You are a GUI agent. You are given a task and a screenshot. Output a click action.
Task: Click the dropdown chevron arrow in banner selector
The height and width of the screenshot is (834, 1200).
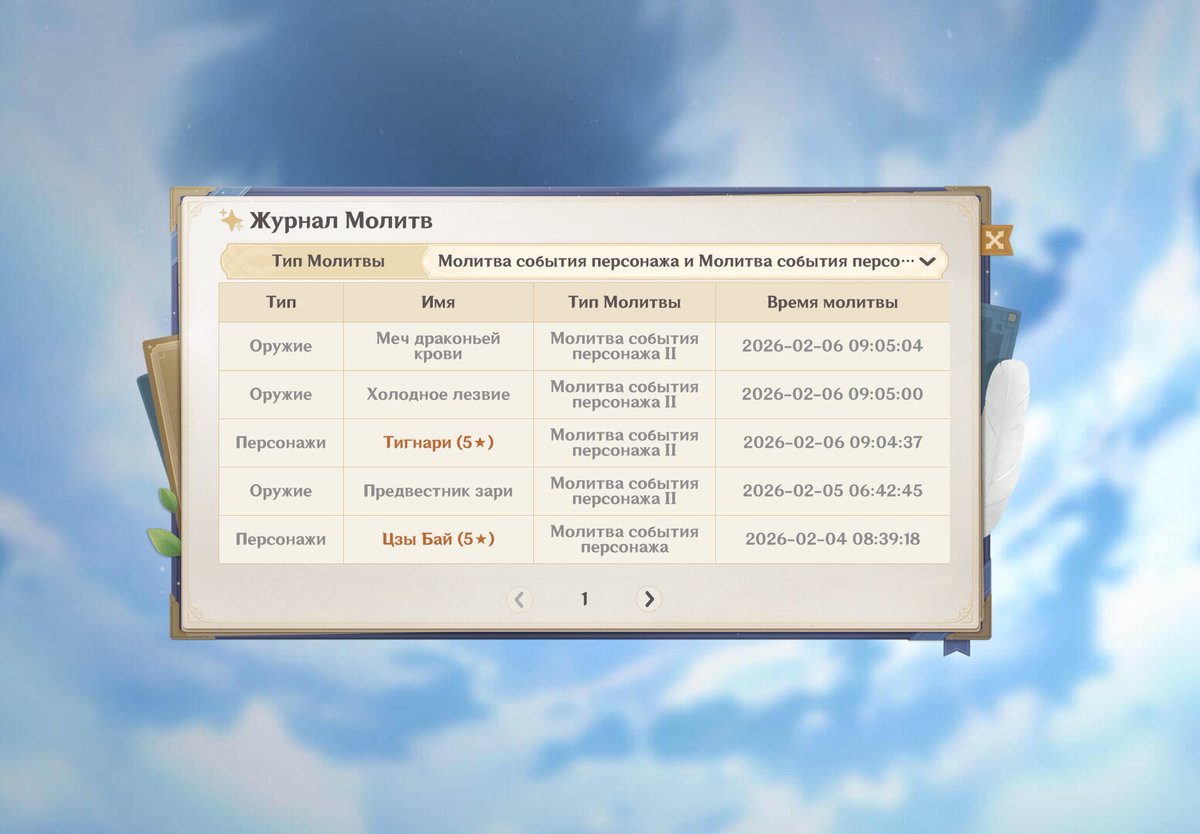[927, 262]
